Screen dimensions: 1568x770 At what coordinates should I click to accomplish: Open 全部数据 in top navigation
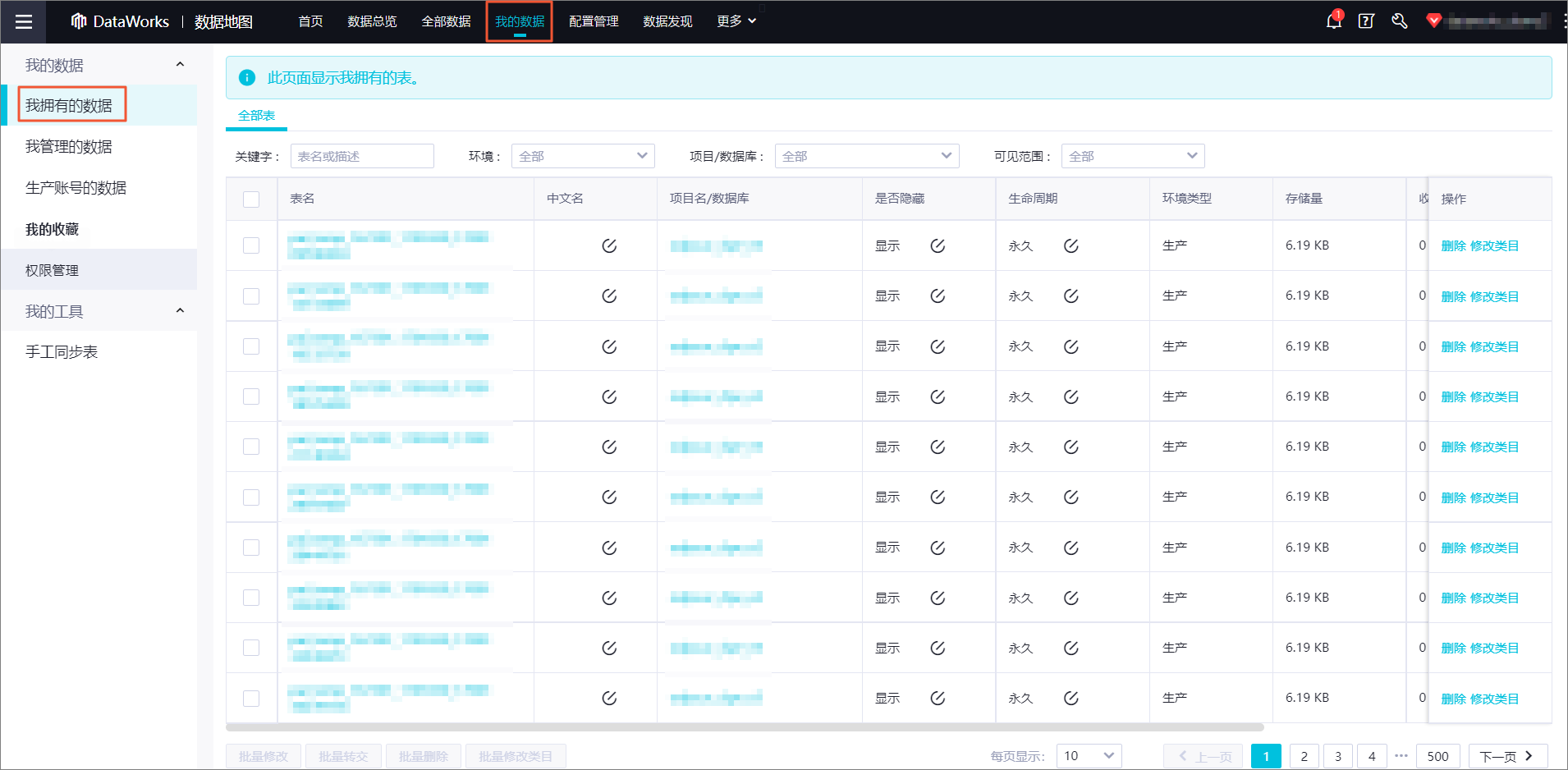tap(446, 21)
